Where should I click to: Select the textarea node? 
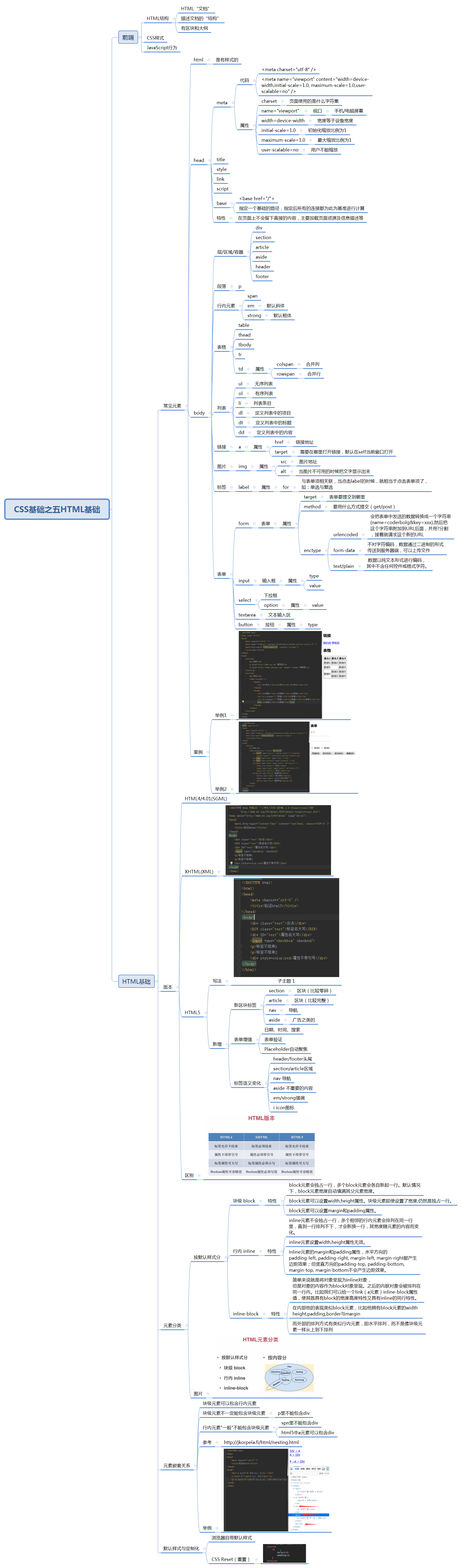(247, 615)
